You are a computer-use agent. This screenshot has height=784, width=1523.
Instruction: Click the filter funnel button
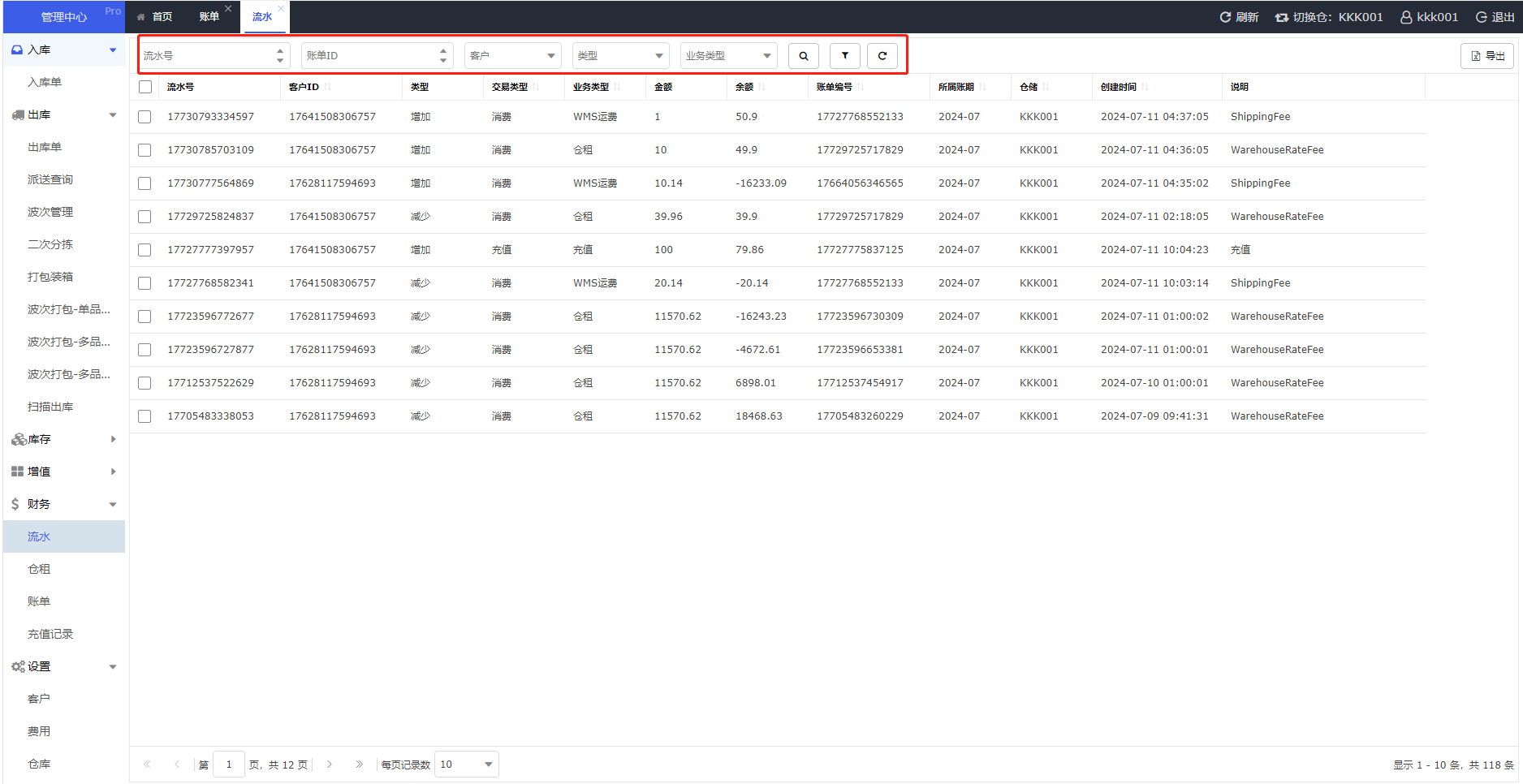[844, 56]
